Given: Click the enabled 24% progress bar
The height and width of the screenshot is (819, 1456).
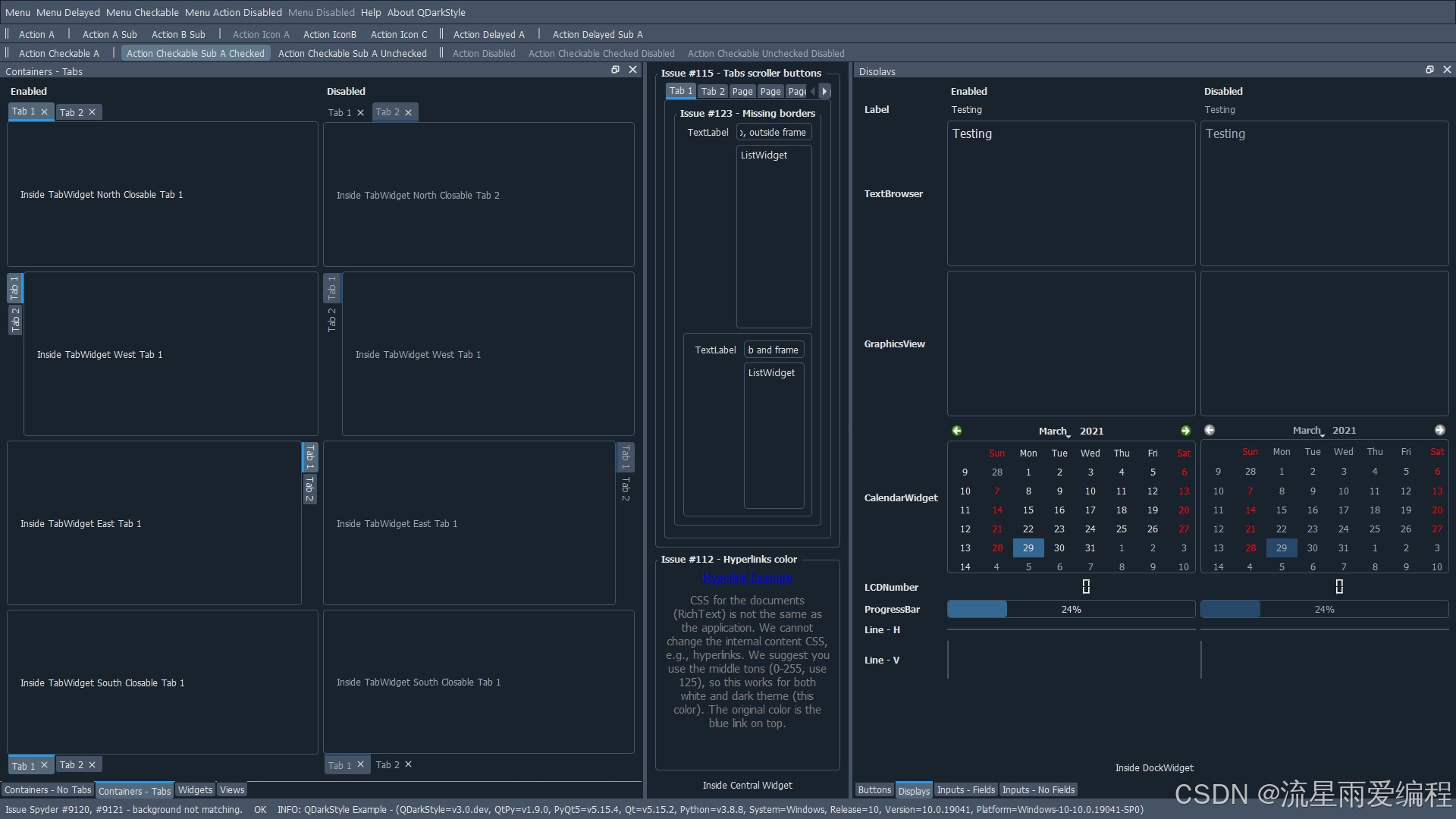Looking at the screenshot, I should tap(1070, 610).
